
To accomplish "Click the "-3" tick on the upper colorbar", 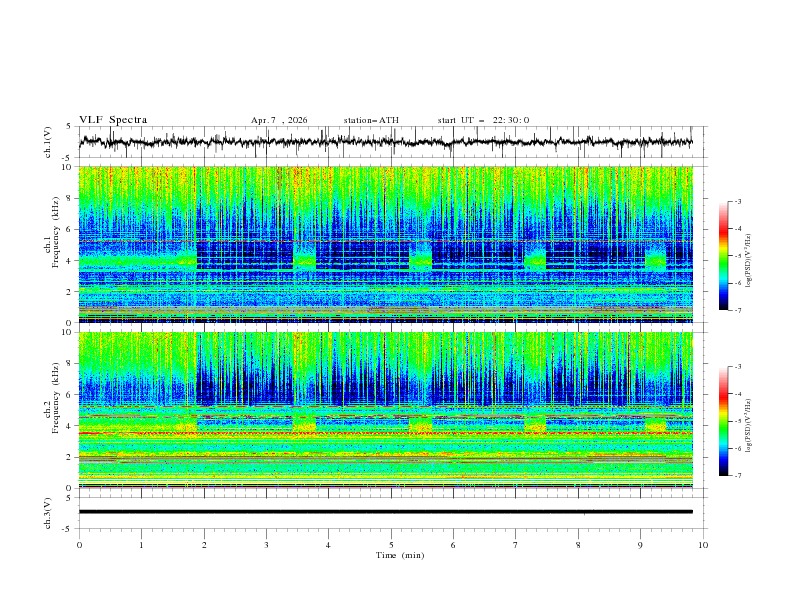I will pyautogui.click(x=737, y=201).
